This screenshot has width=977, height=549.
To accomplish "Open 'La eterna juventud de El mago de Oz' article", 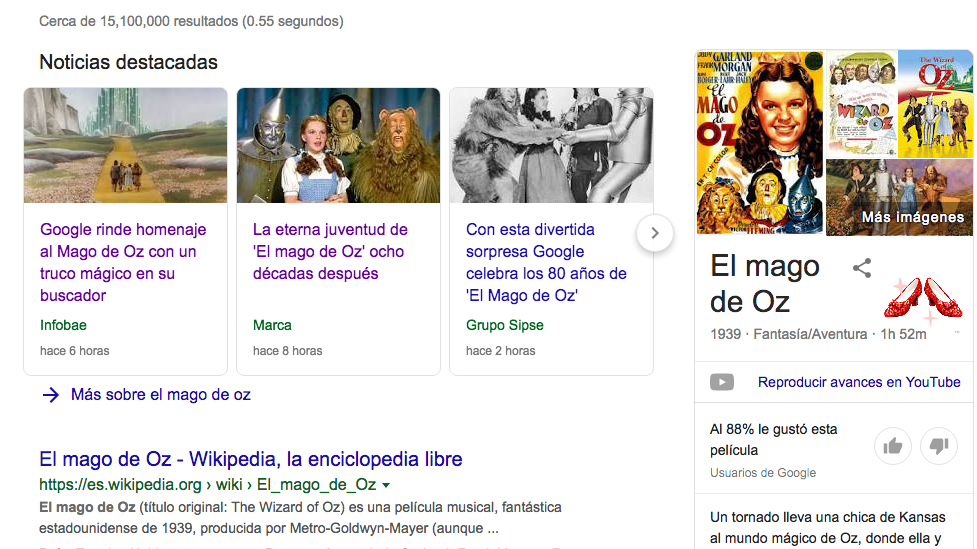I will point(330,252).
